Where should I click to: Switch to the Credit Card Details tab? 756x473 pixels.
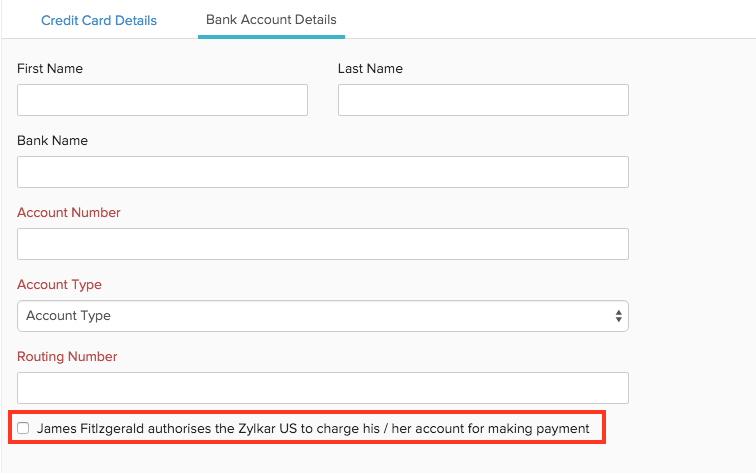(x=99, y=20)
